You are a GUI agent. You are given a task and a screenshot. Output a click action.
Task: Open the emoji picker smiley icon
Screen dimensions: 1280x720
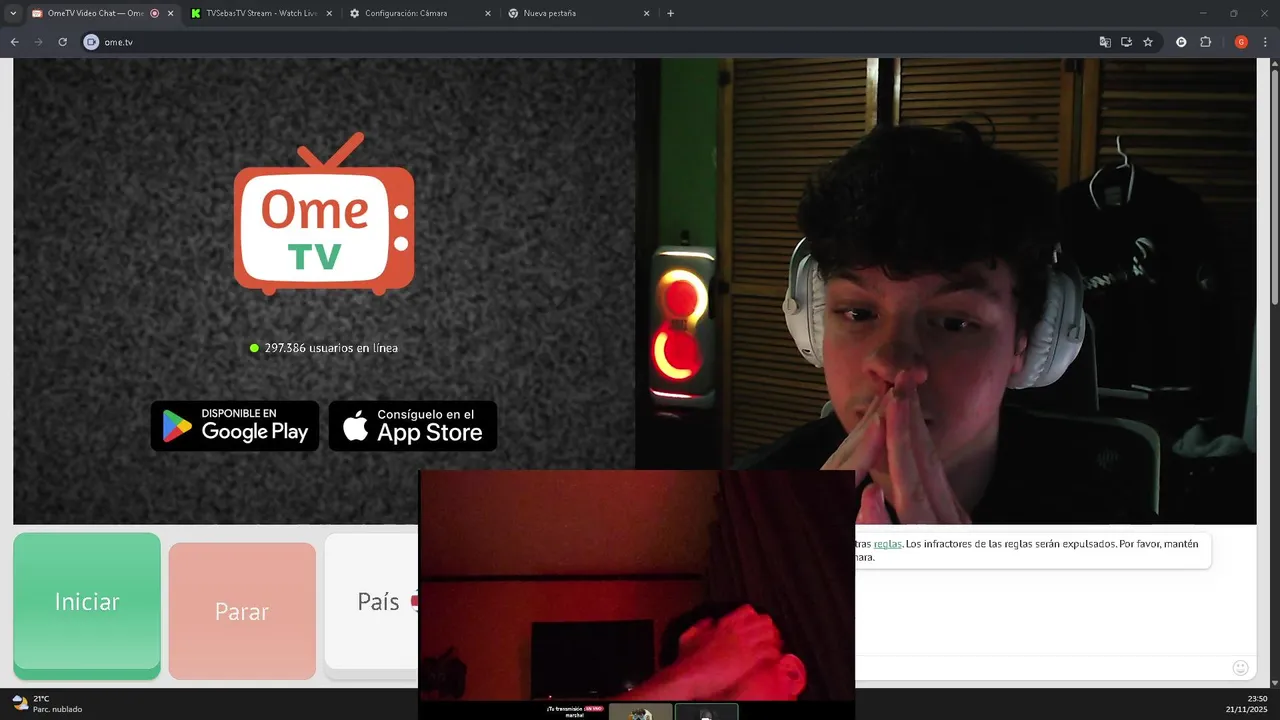(x=1241, y=667)
